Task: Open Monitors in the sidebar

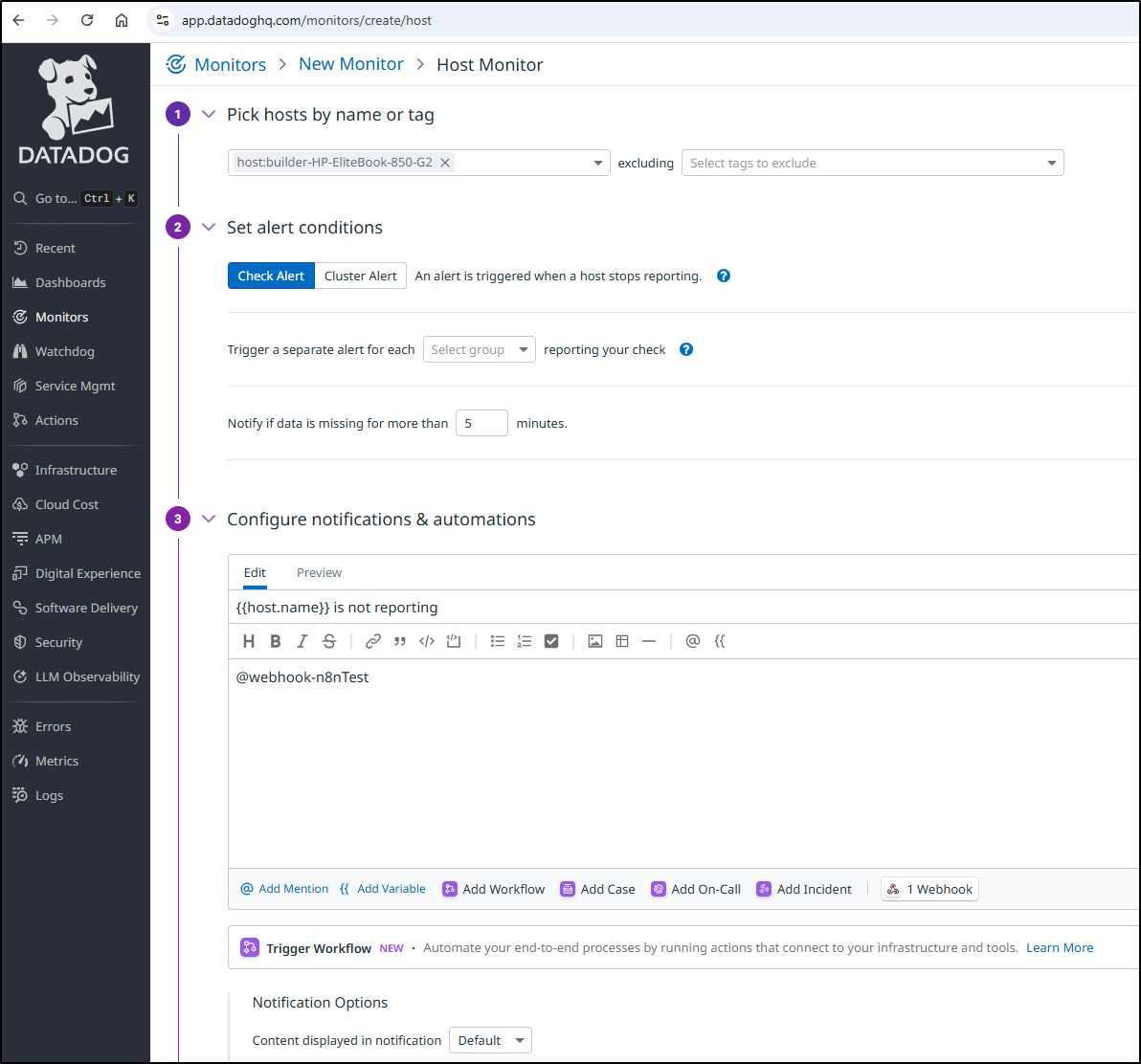Action: pyautogui.click(x=62, y=317)
